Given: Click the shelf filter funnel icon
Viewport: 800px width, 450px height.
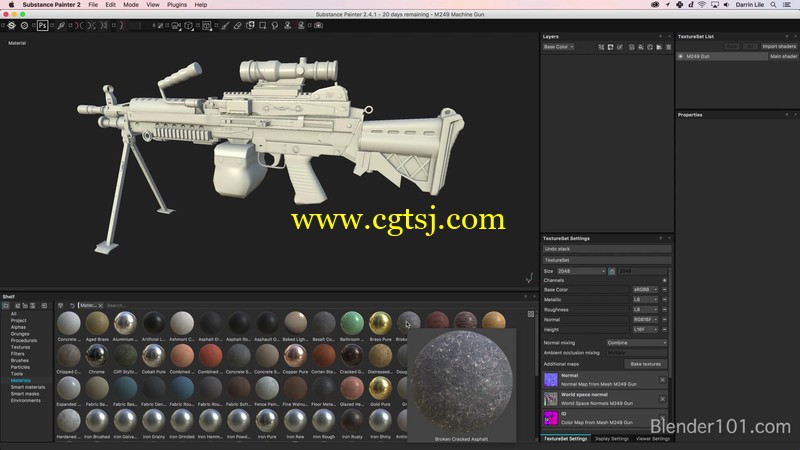Looking at the screenshot, I should [60, 306].
